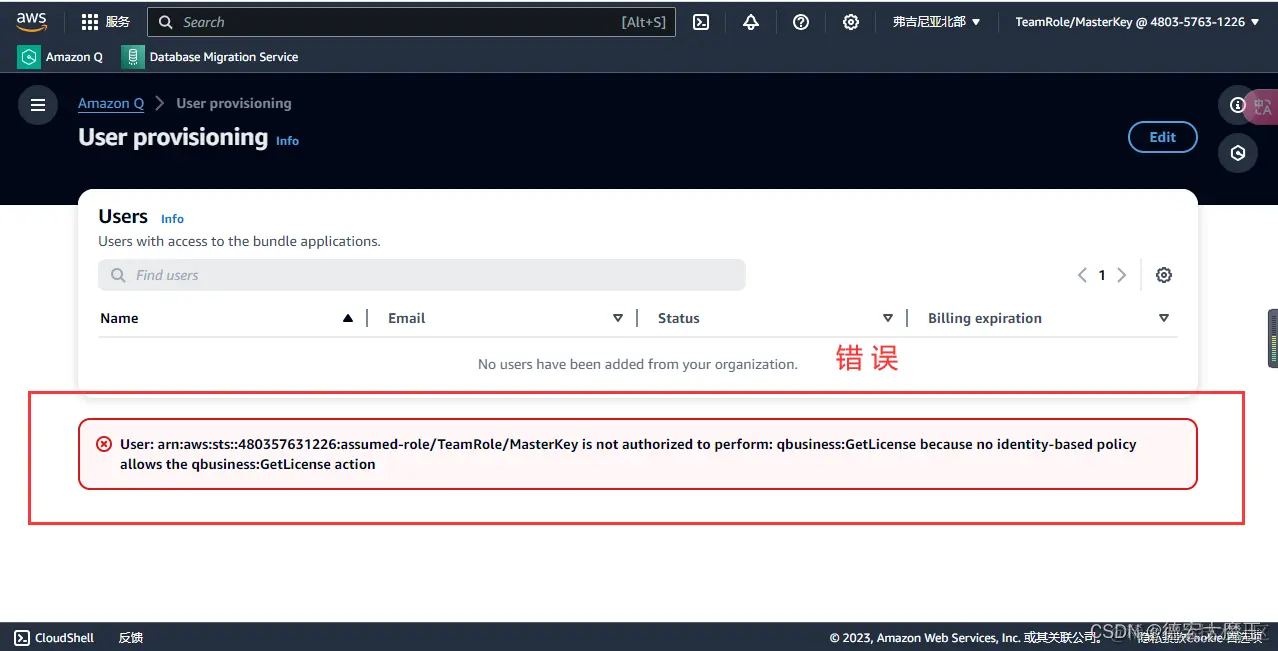The height and width of the screenshot is (651, 1278).
Task: Click the Search input field
Action: [x=411, y=22]
